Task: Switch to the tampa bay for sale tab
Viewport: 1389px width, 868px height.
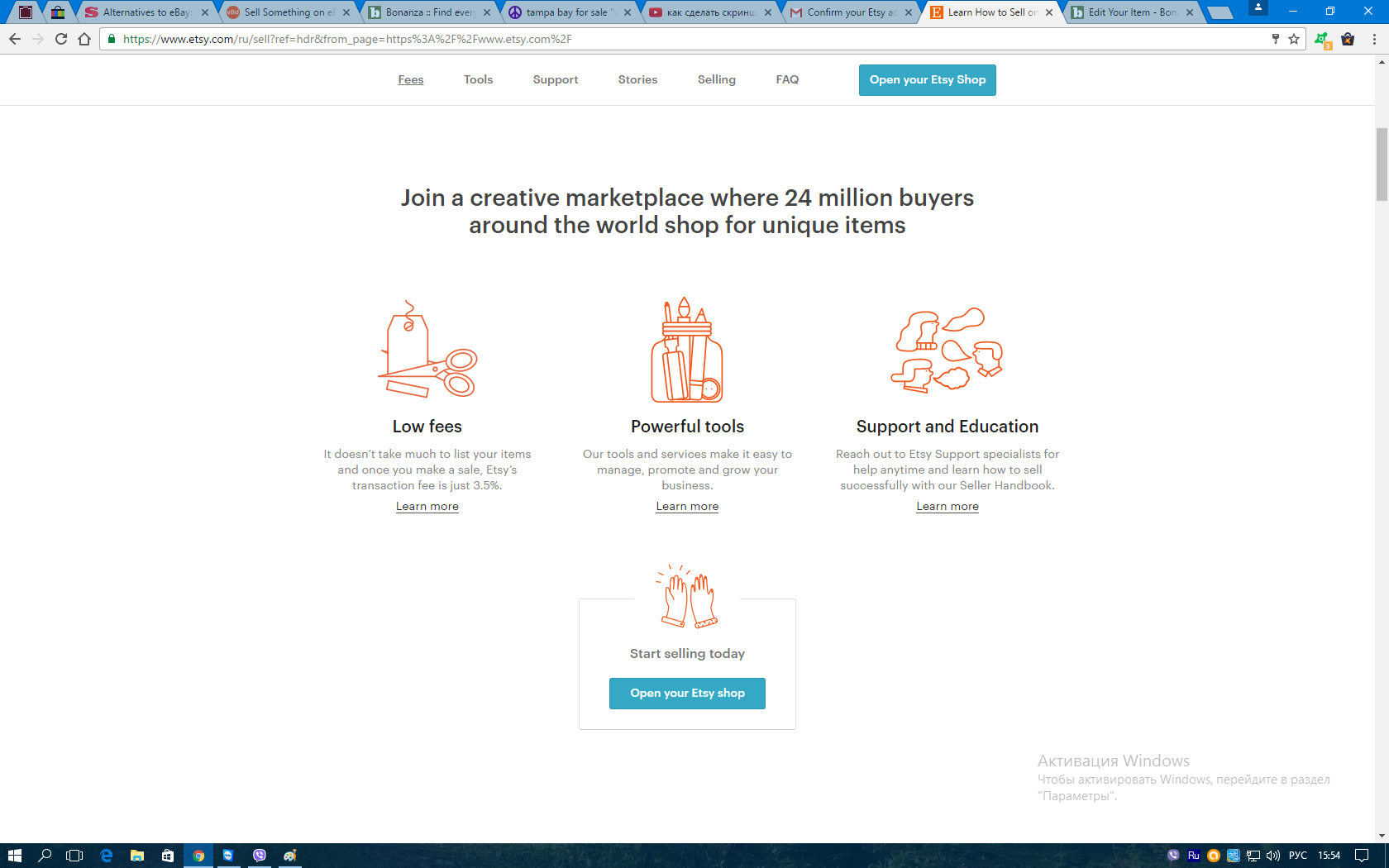Action: [x=570, y=12]
